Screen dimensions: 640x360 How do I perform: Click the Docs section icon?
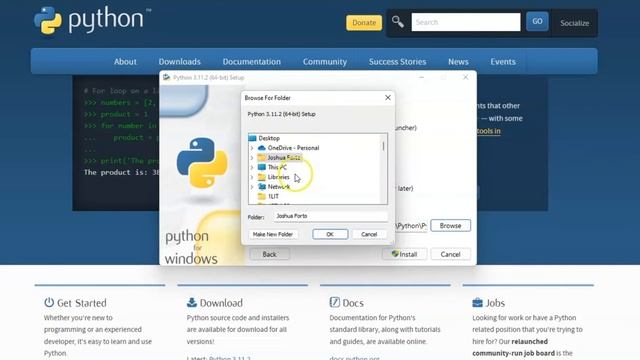point(334,302)
